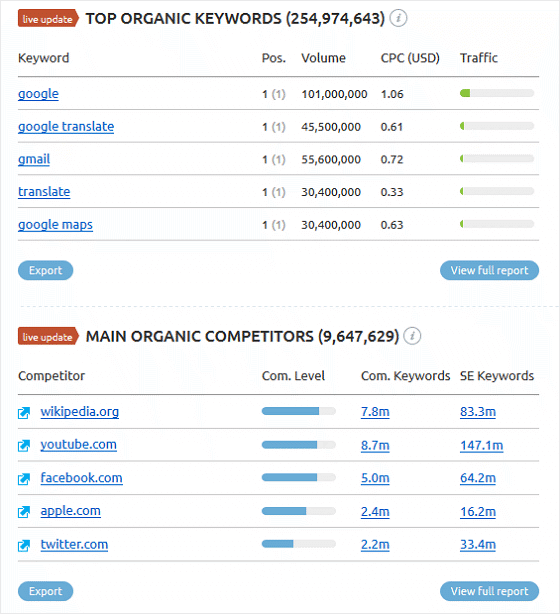Open facebook.com external link icon
The width and height of the screenshot is (560, 614).
24,479
